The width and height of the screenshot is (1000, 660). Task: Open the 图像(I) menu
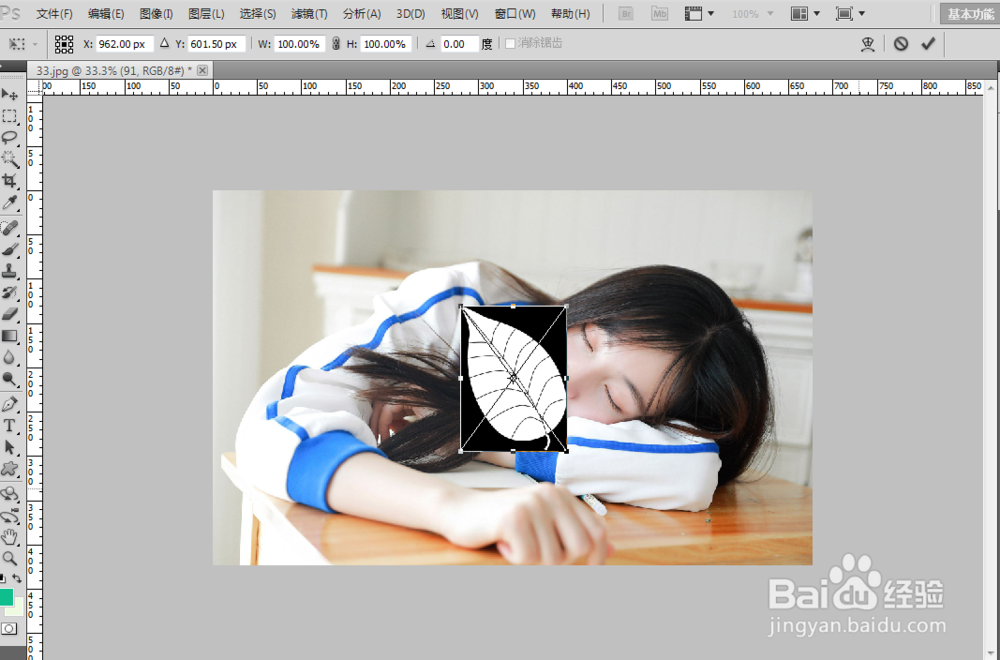point(156,13)
